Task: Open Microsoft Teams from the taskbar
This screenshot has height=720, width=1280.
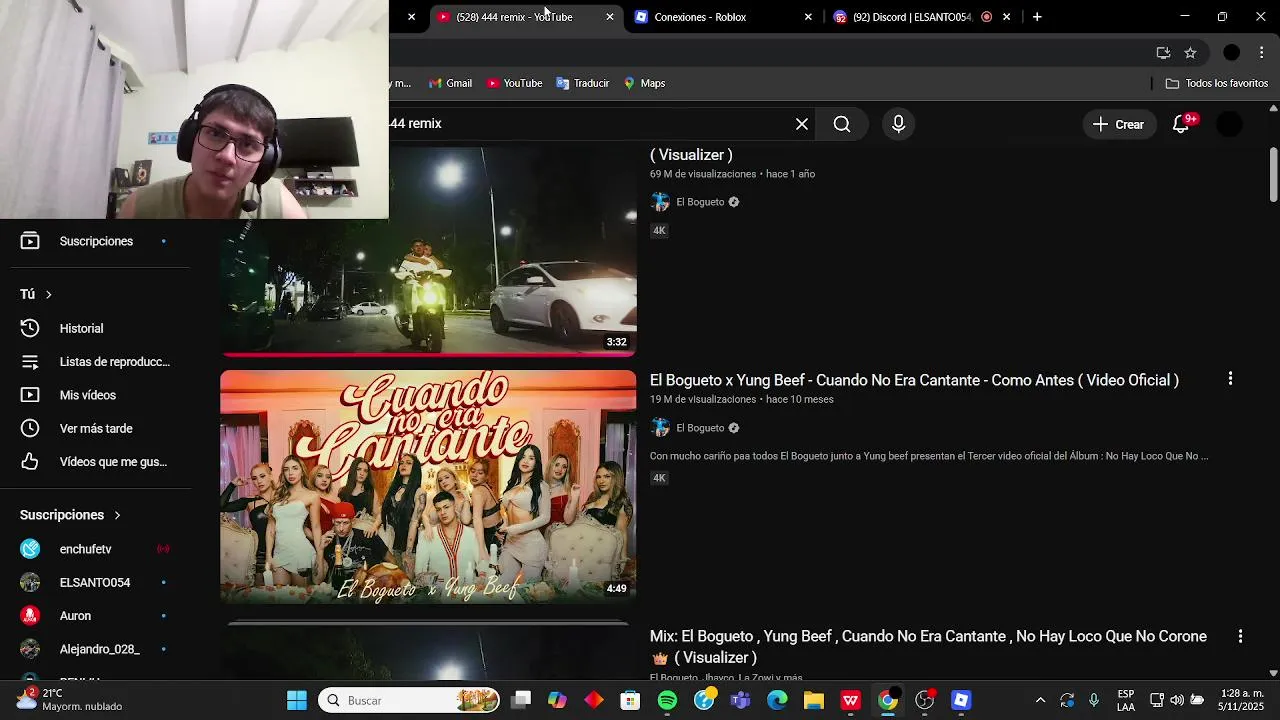Action: pos(741,700)
